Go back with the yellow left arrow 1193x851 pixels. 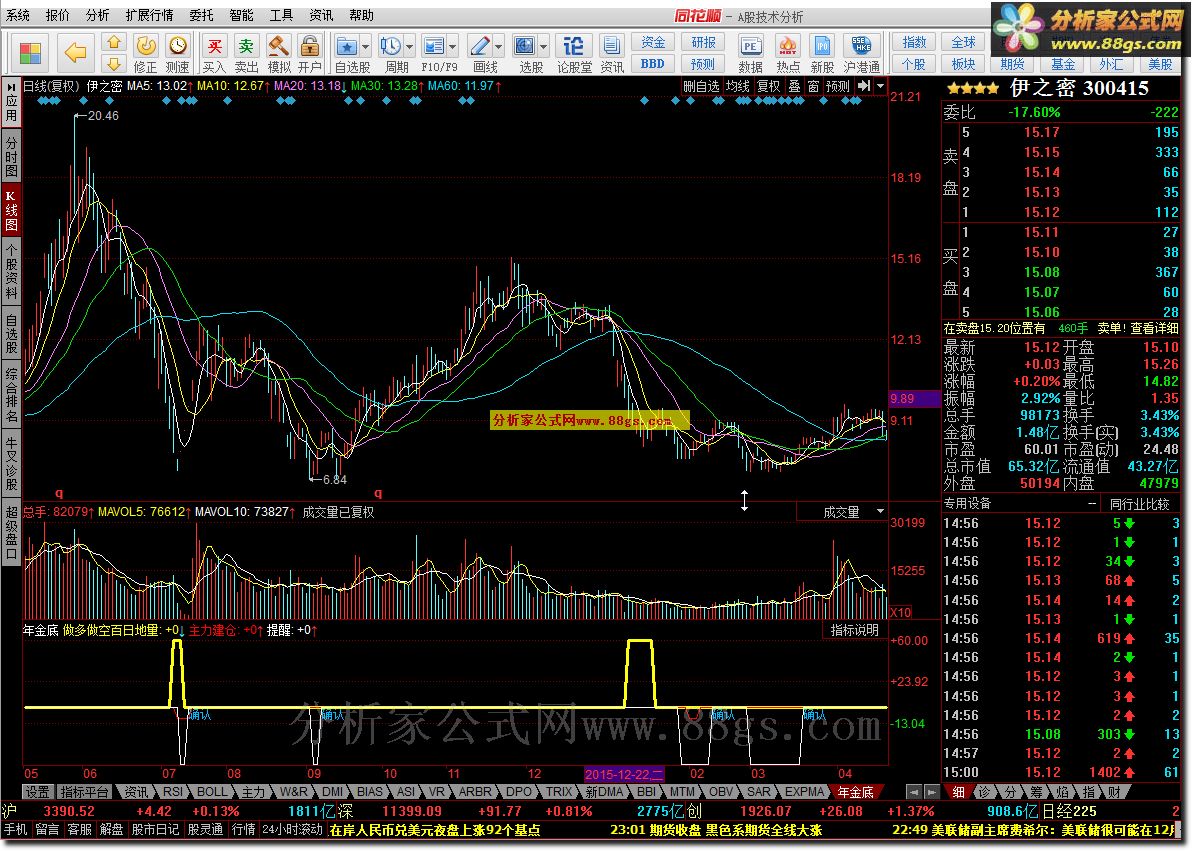tap(75, 53)
